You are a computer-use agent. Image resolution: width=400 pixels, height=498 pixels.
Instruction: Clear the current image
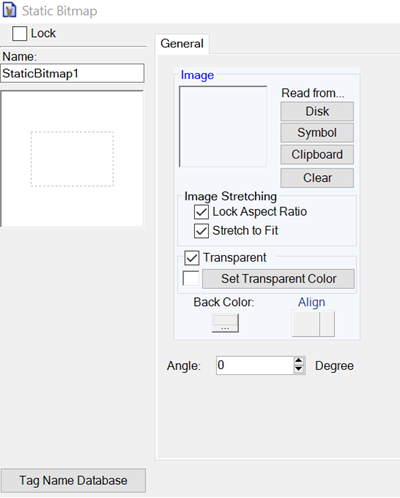(317, 178)
